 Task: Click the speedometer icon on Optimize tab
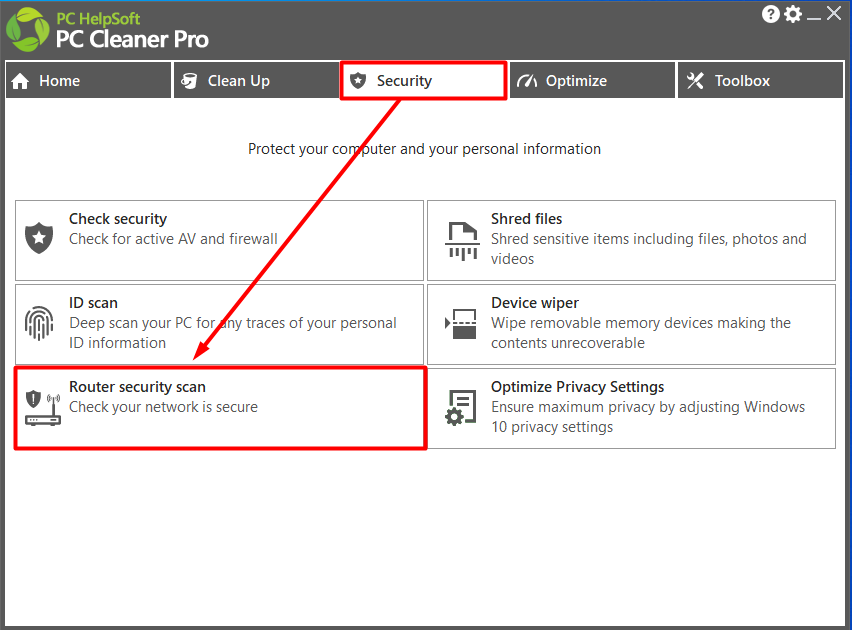pyautogui.click(x=527, y=81)
